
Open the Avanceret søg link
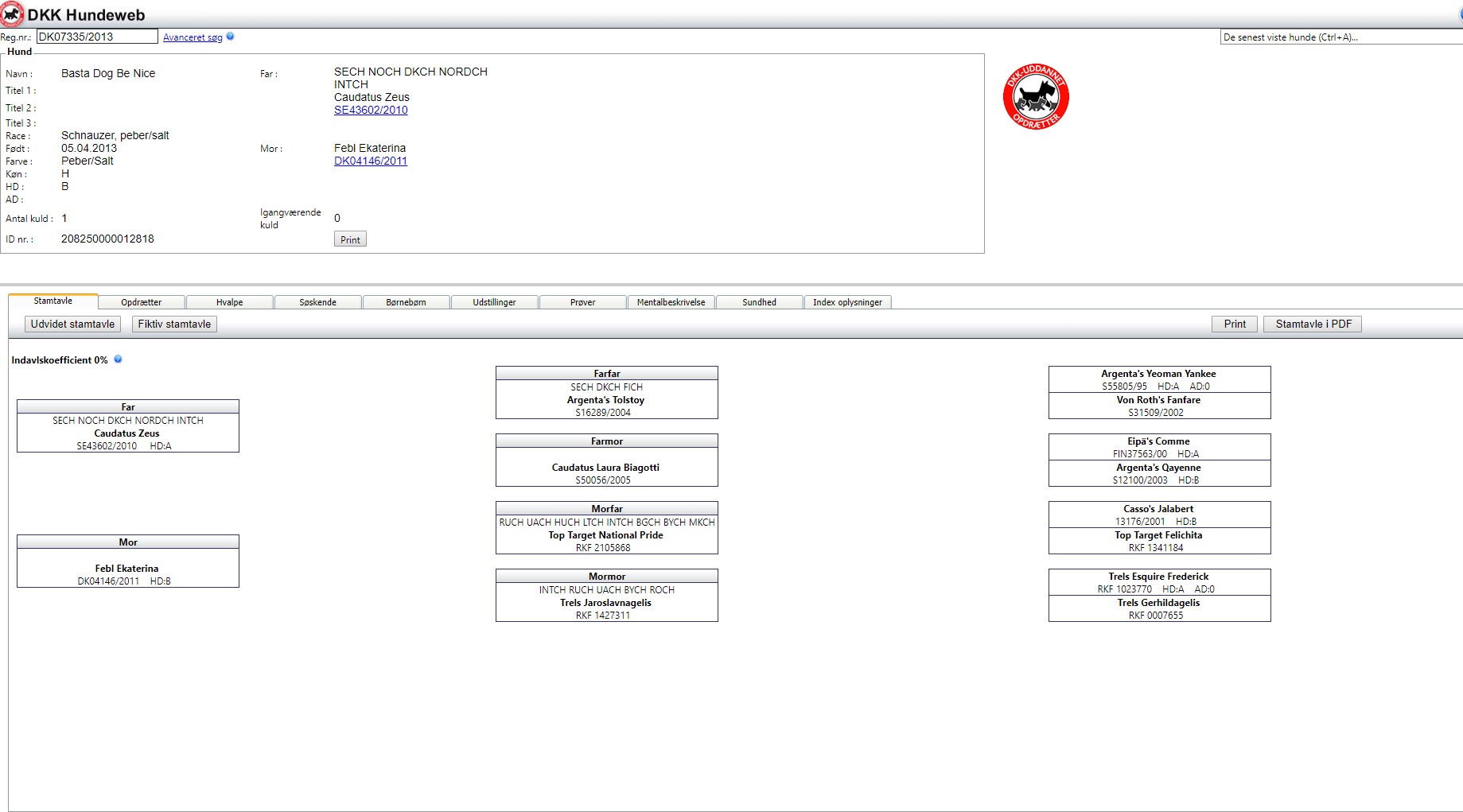coord(193,37)
